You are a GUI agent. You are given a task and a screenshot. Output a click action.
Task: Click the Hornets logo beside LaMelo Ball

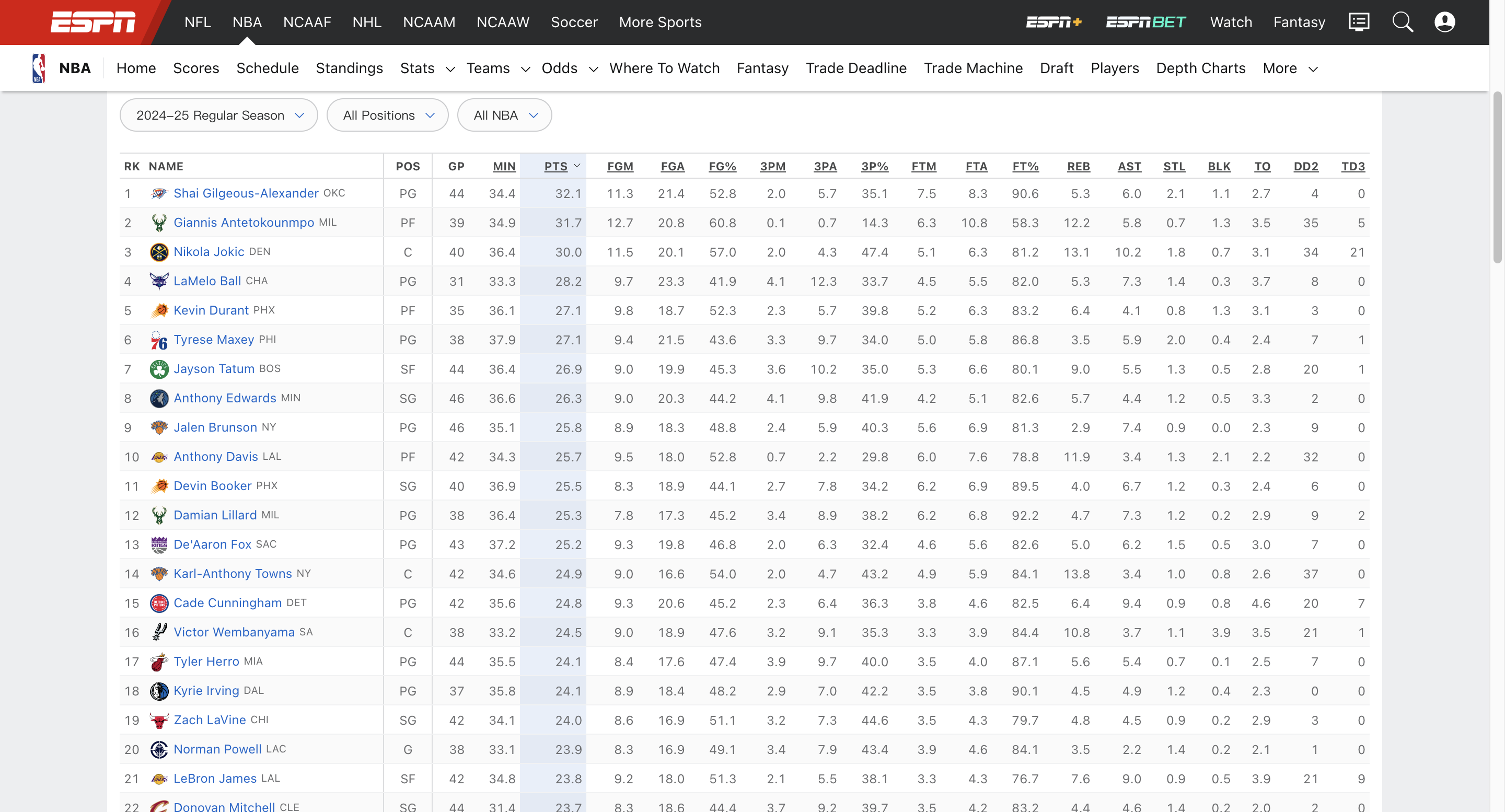tap(159, 281)
